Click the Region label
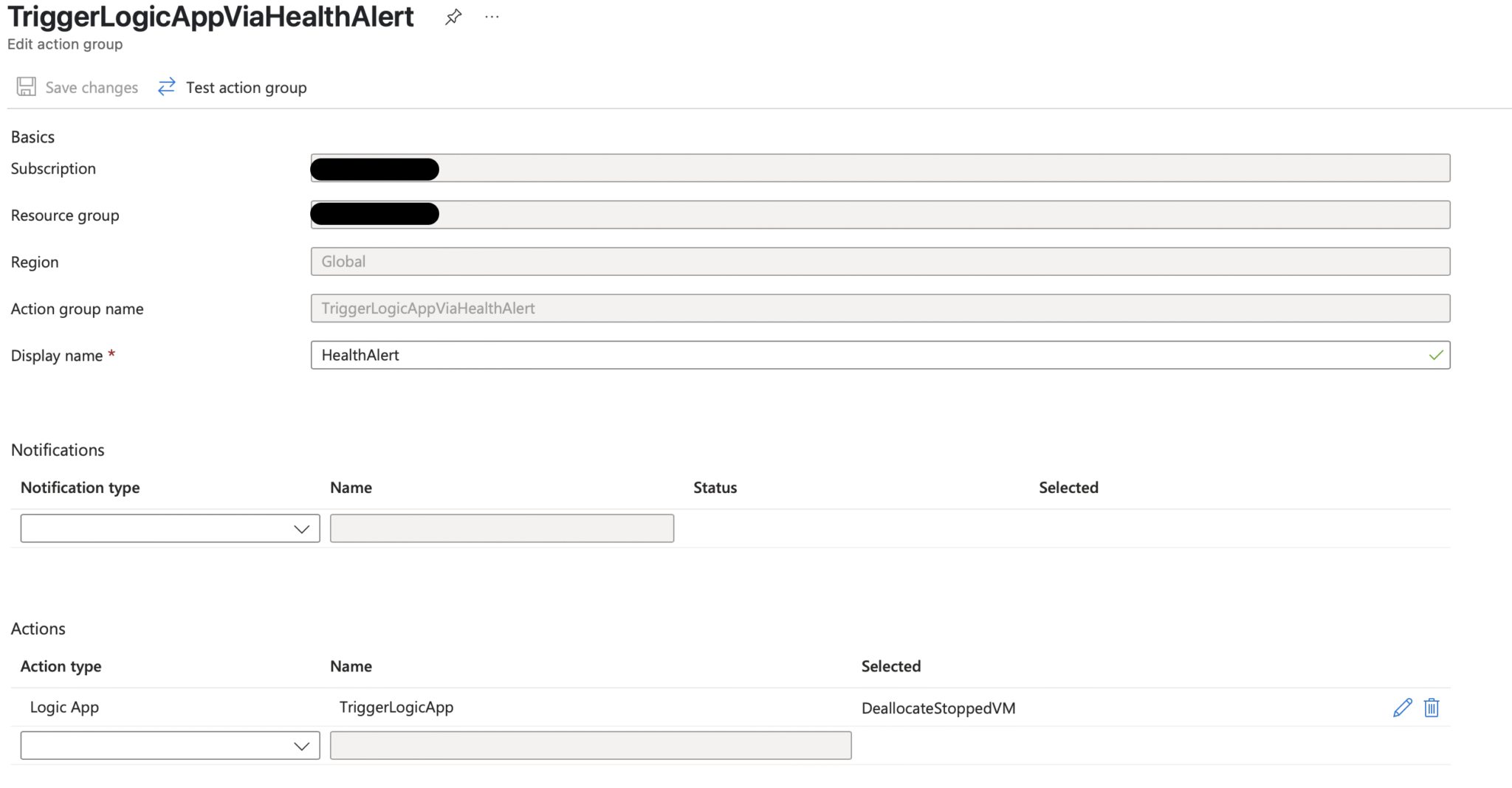 click(x=35, y=263)
